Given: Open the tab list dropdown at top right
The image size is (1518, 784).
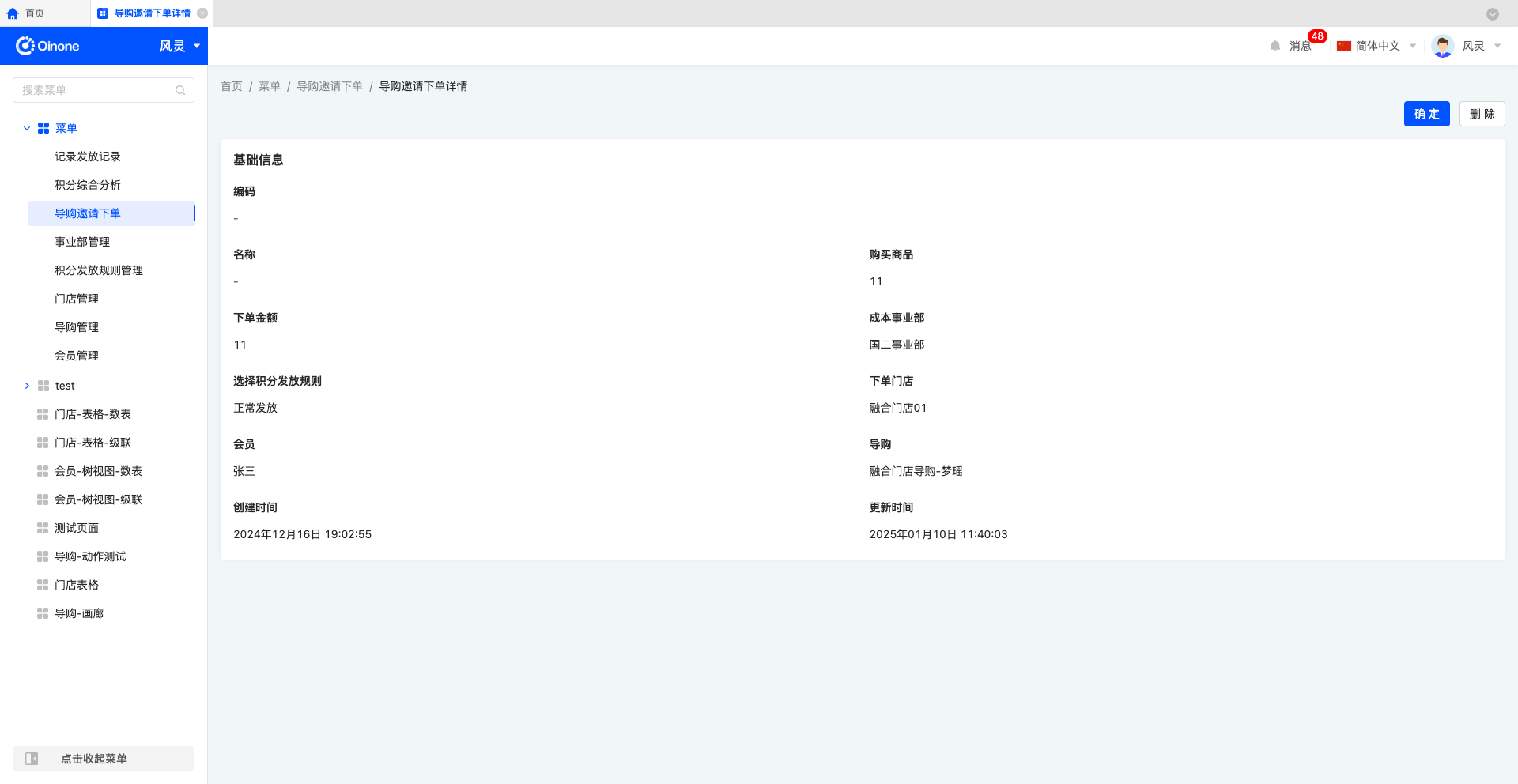Looking at the screenshot, I should pos(1492,13).
